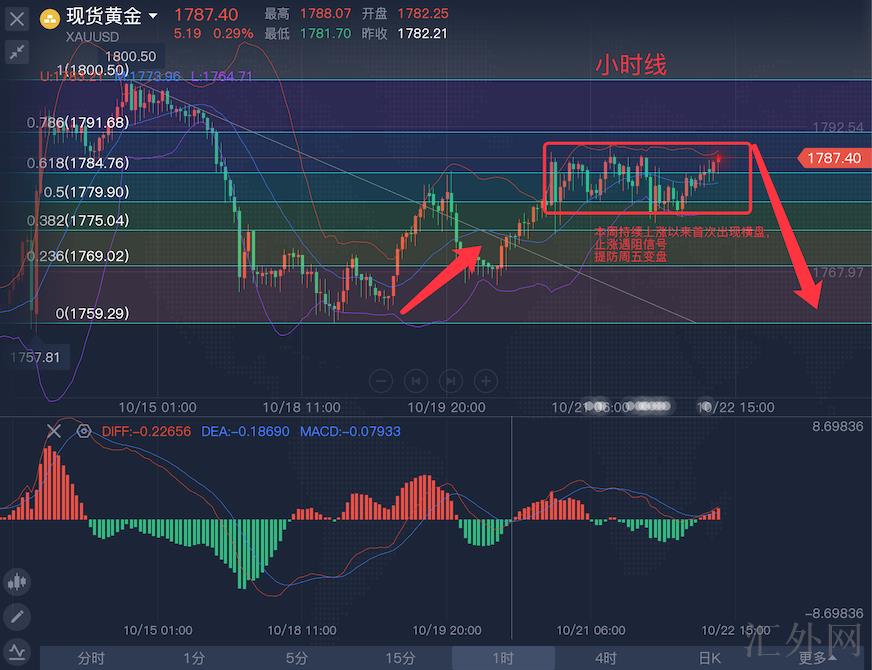Click the collapse fullscreen arrows icon
Image resolution: width=872 pixels, height=670 pixels.
(x=17, y=52)
